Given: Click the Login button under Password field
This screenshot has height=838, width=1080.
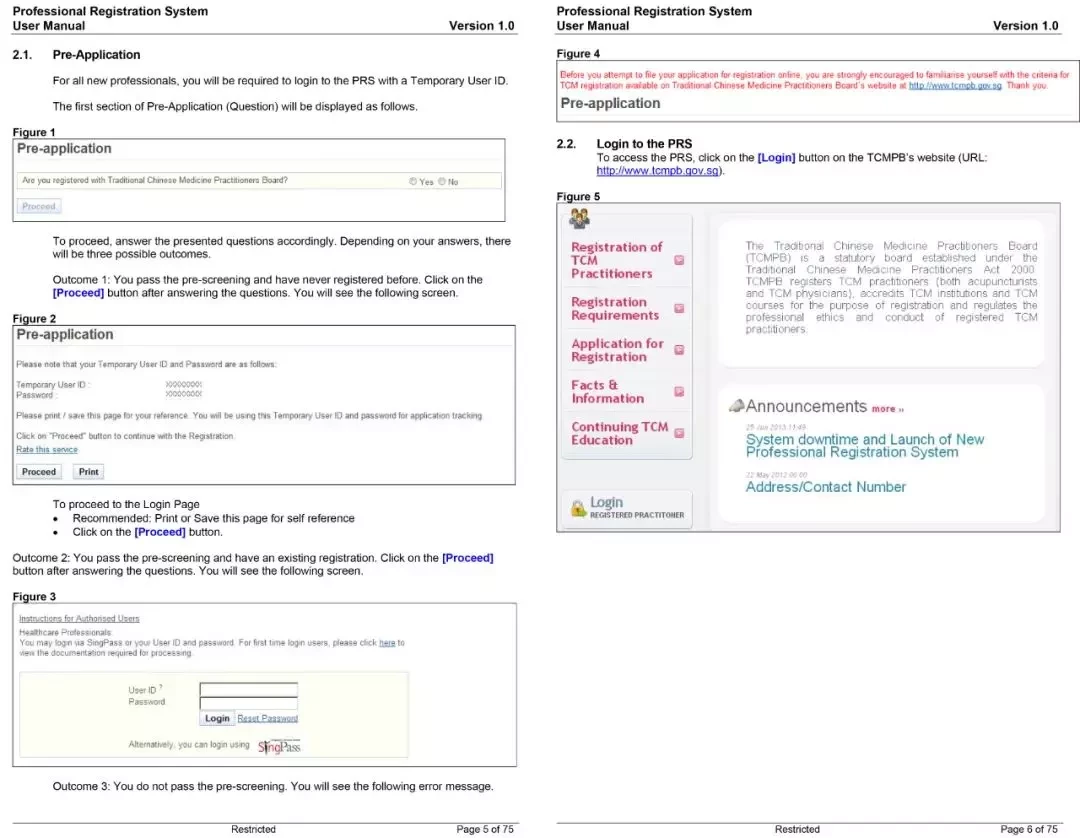Looking at the screenshot, I should [217, 718].
